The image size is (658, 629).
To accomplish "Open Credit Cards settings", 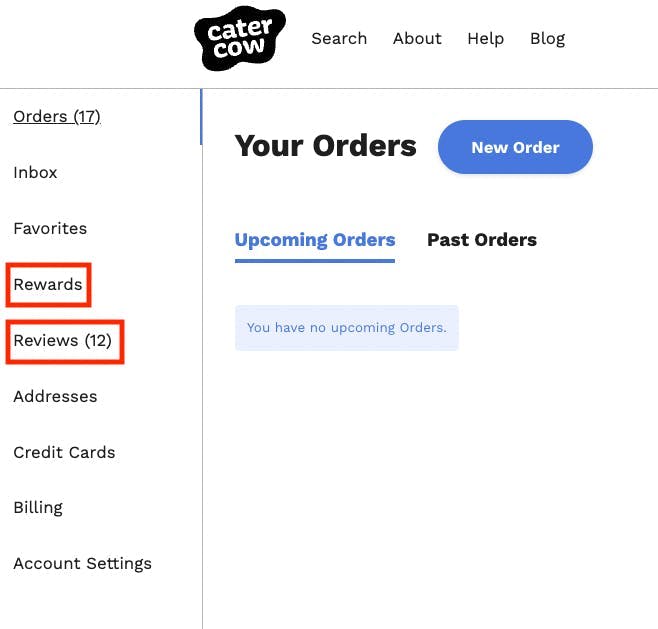I will (x=64, y=453).
